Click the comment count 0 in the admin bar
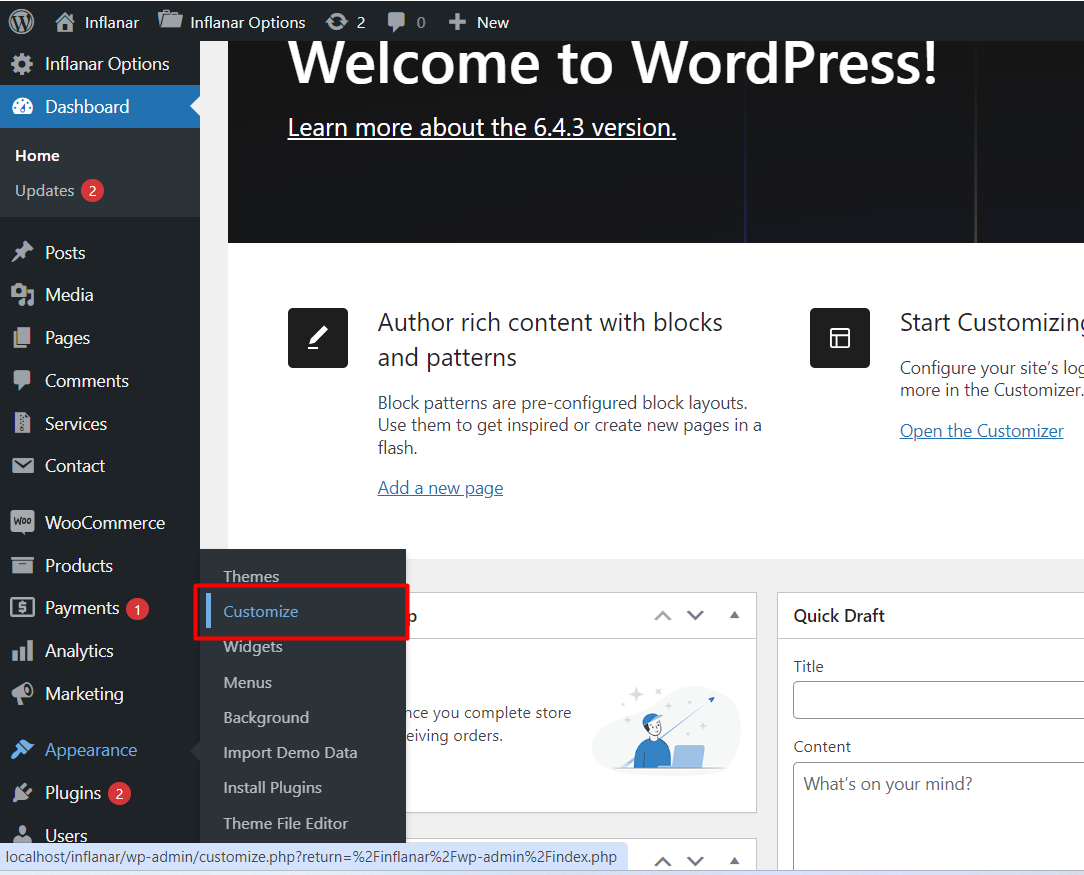This screenshot has height=875, width=1084. pyautogui.click(x=421, y=23)
